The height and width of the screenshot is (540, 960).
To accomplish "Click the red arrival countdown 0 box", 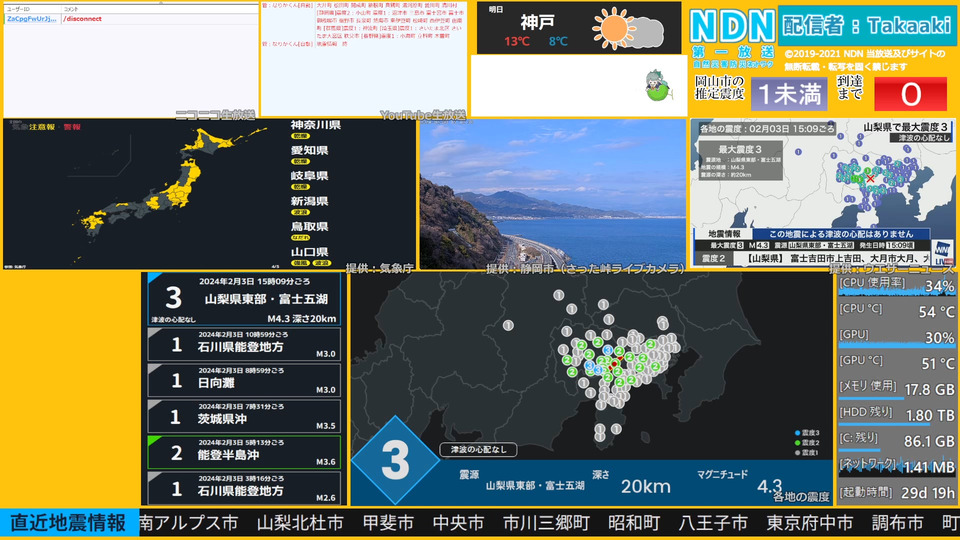I will pos(910,94).
